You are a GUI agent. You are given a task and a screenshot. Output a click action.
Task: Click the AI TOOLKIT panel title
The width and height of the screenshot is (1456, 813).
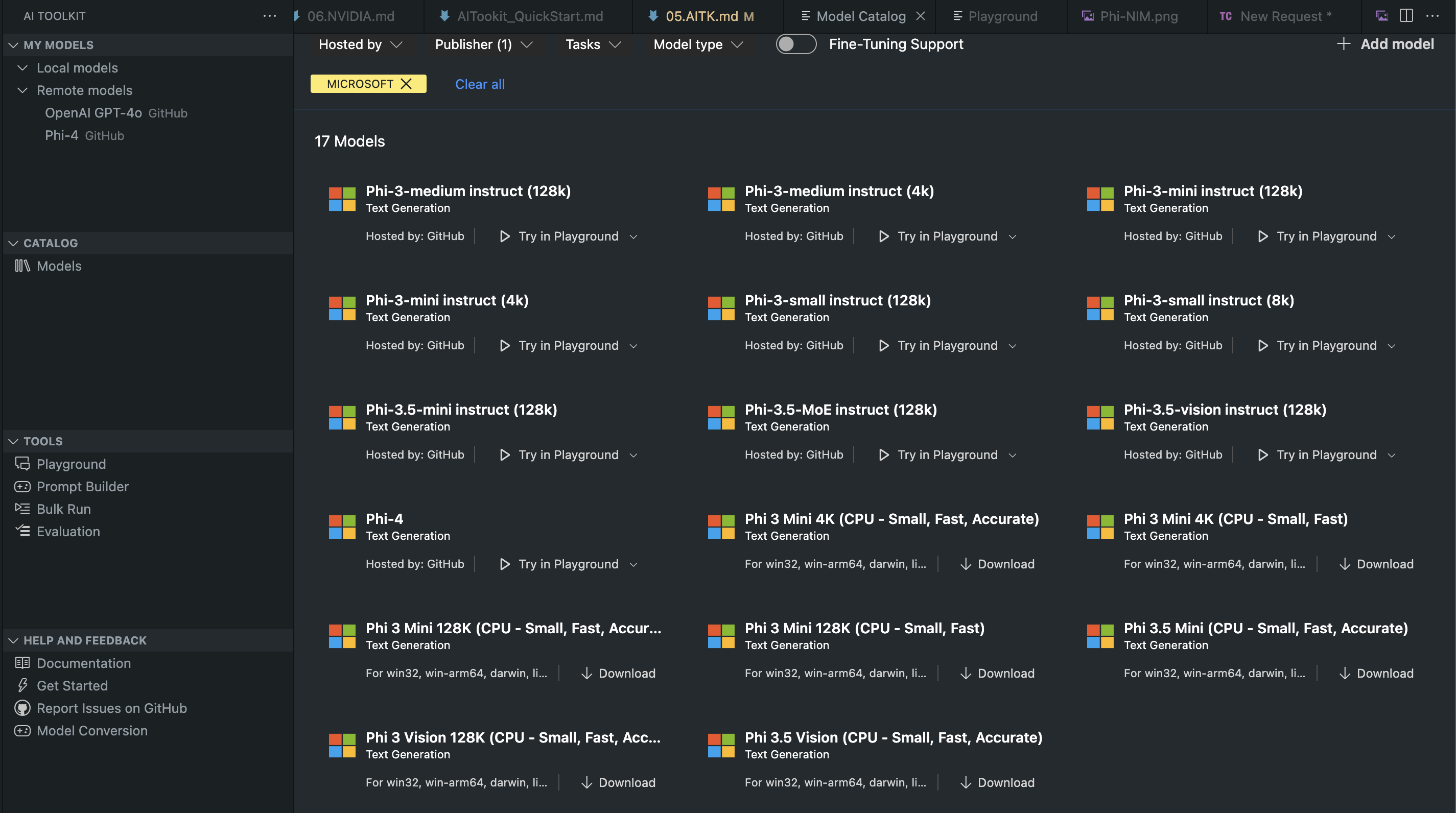pos(54,16)
